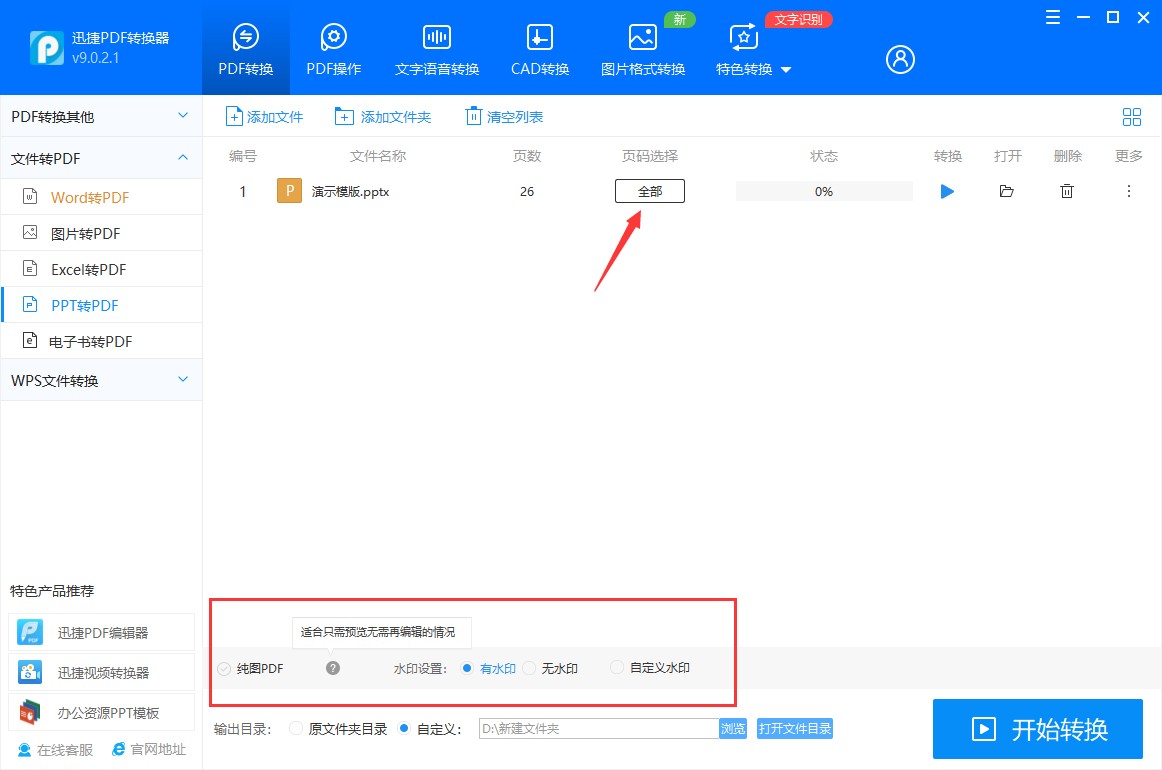Click the 页码选择 column header
The image size is (1162, 770).
650,156
